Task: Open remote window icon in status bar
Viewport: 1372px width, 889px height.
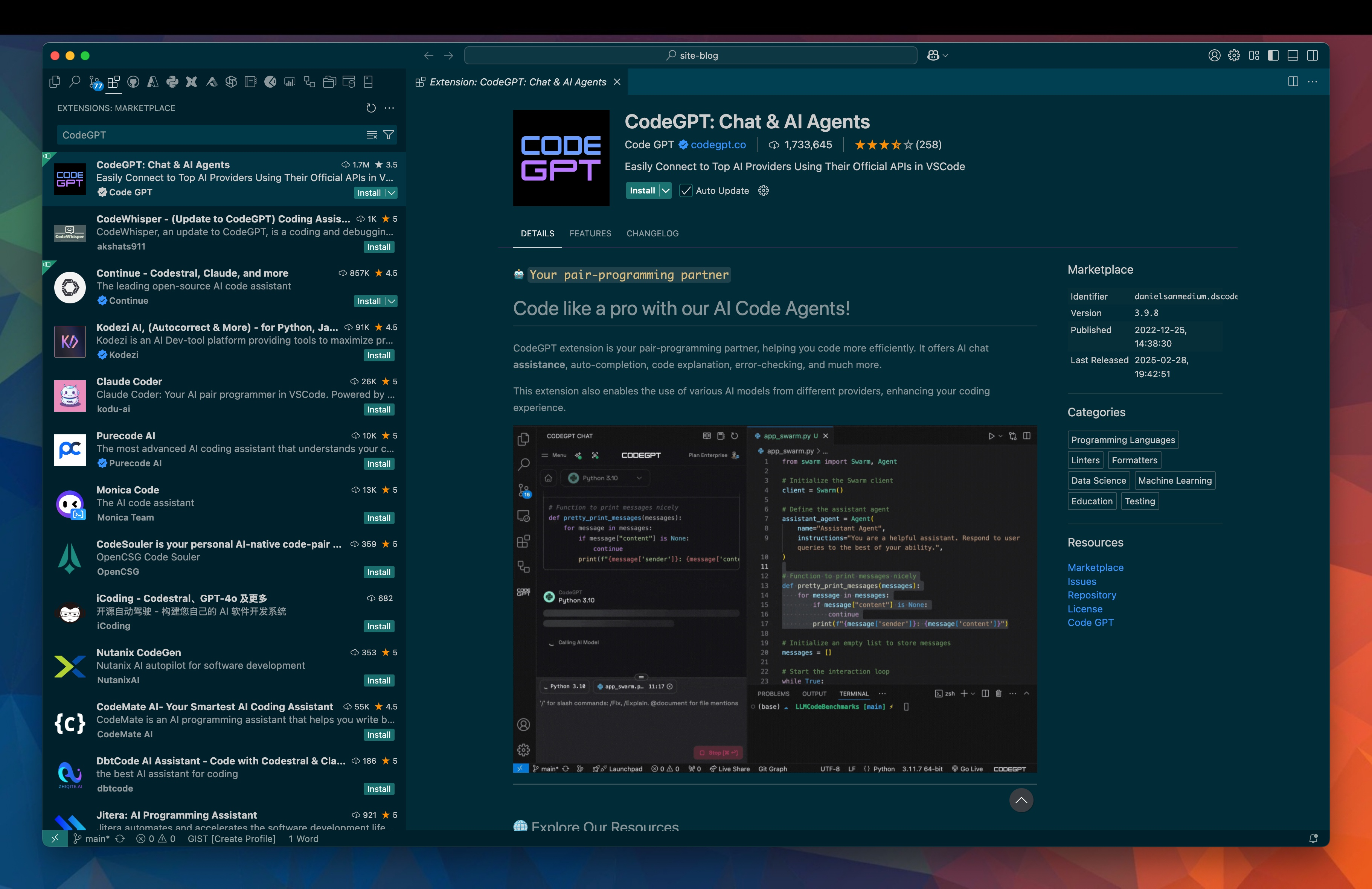Action: click(55, 839)
